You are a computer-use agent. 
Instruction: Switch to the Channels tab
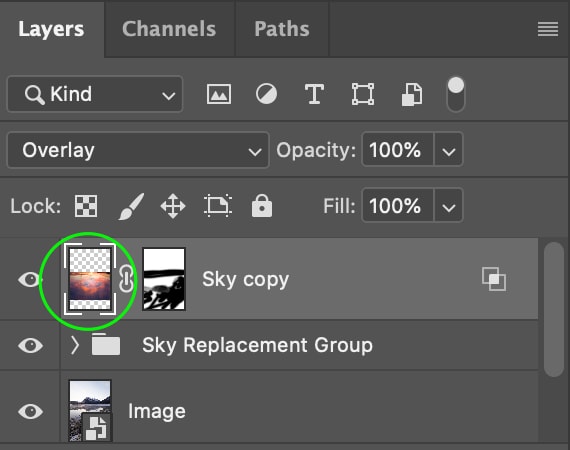click(169, 29)
